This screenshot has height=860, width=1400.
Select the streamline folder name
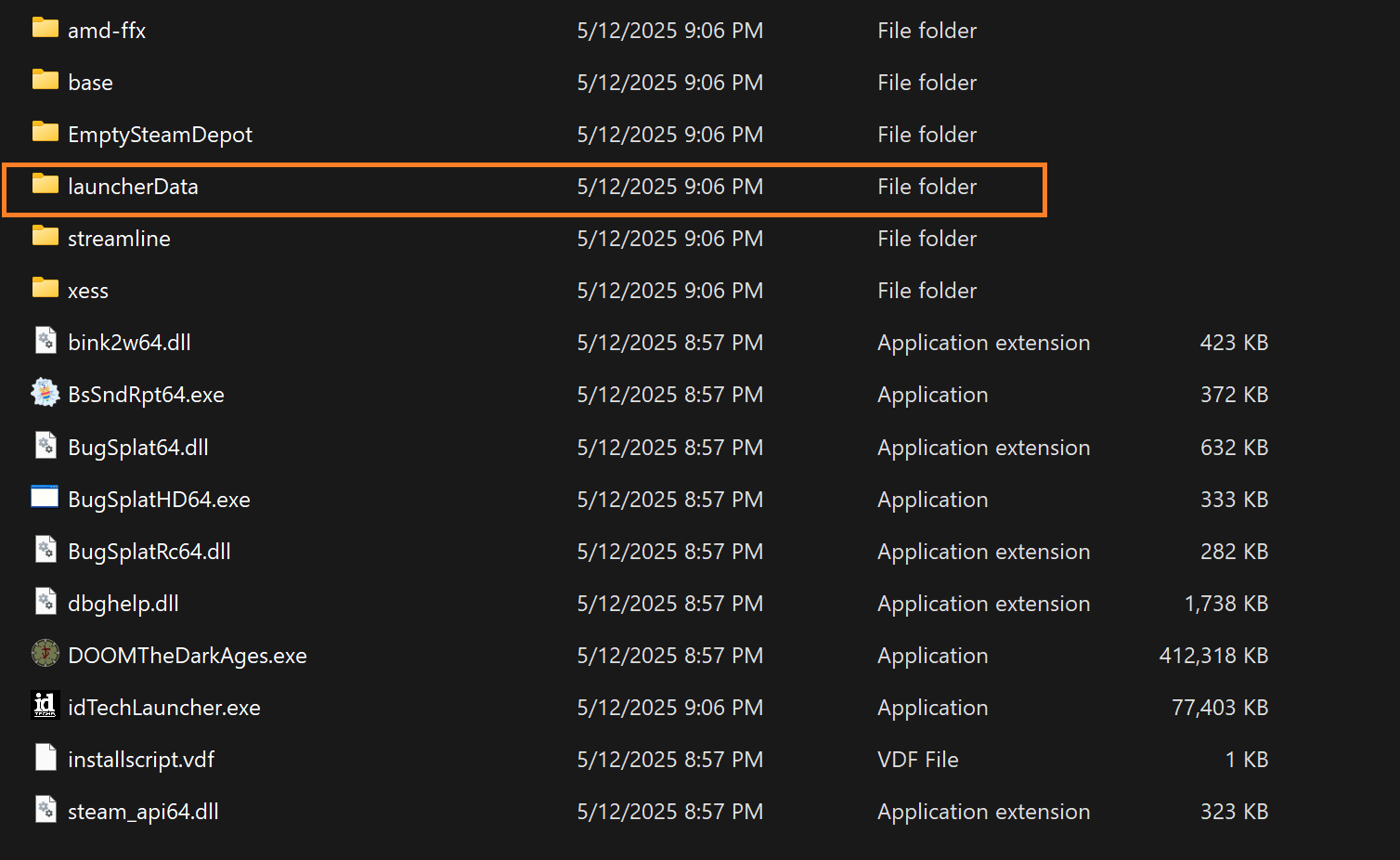(119, 239)
